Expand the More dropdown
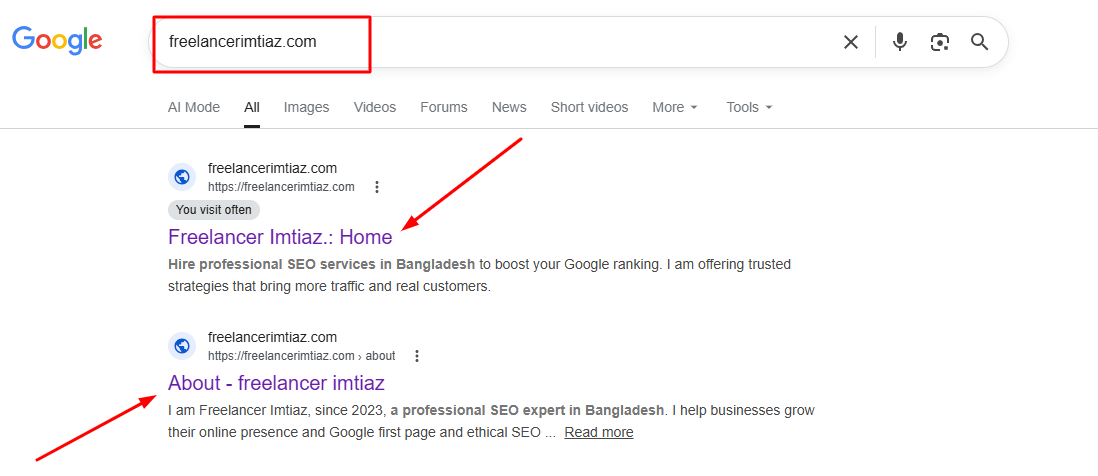 pos(675,107)
